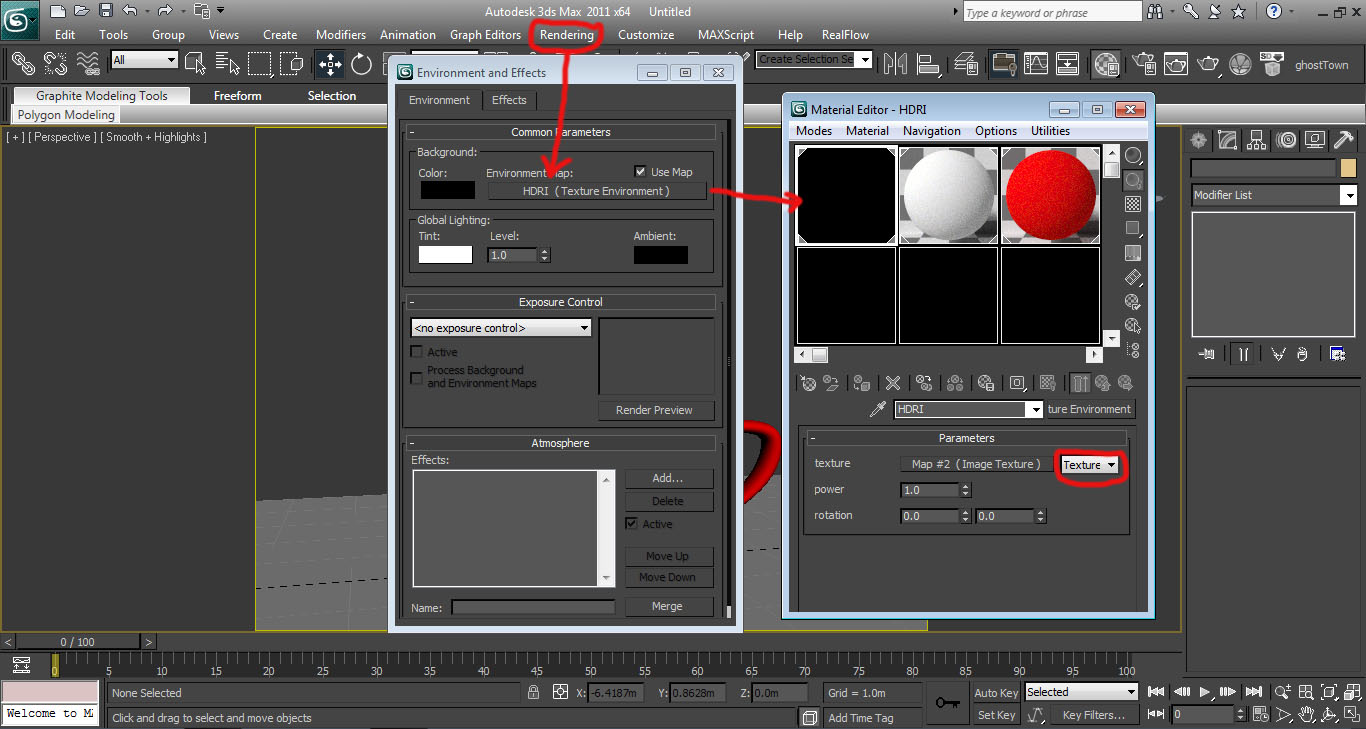Toggle Window/Crossing selection mode
The width and height of the screenshot is (1366, 729).
coord(292,64)
